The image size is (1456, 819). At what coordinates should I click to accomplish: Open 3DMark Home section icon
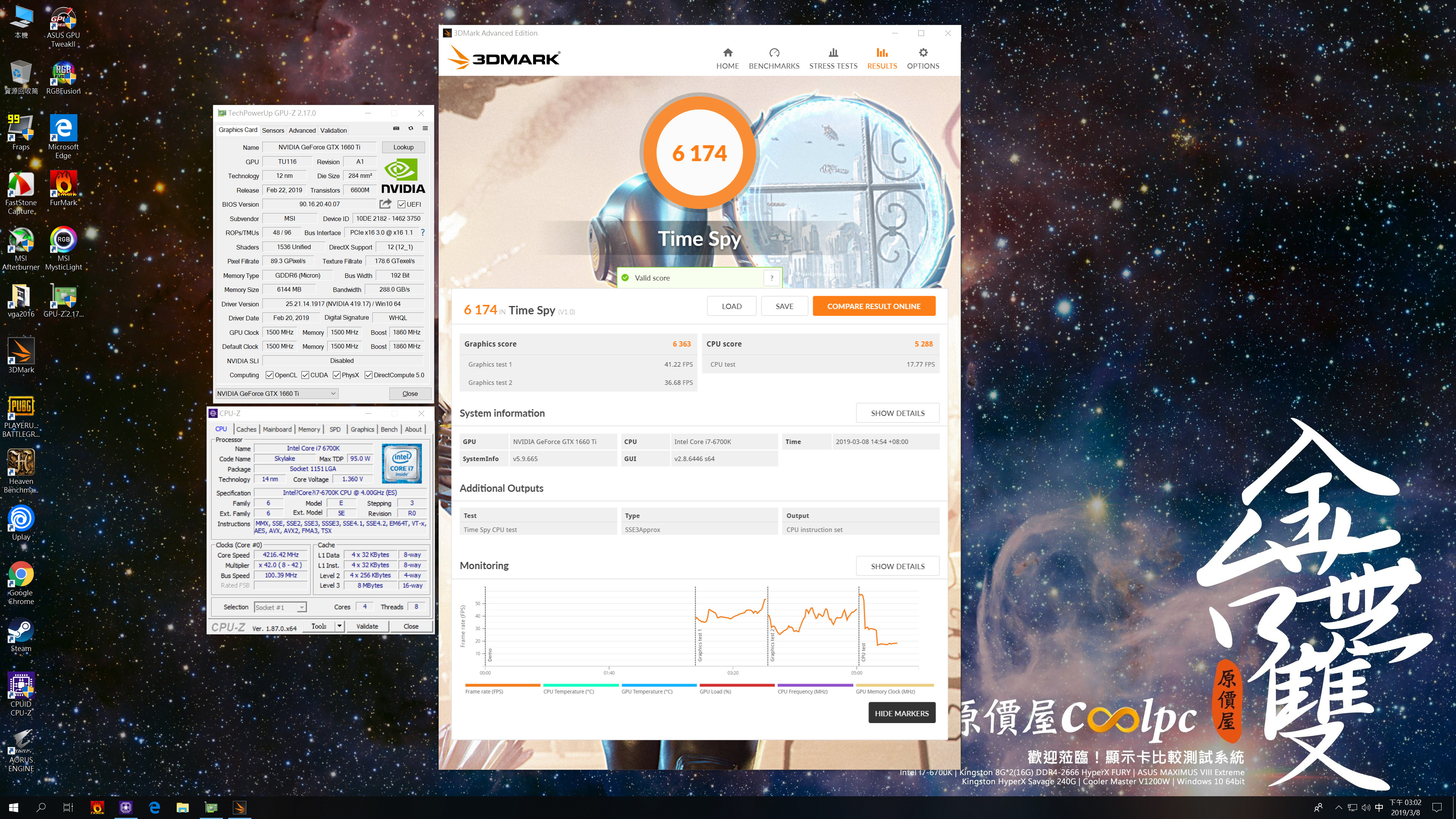point(728,53)
